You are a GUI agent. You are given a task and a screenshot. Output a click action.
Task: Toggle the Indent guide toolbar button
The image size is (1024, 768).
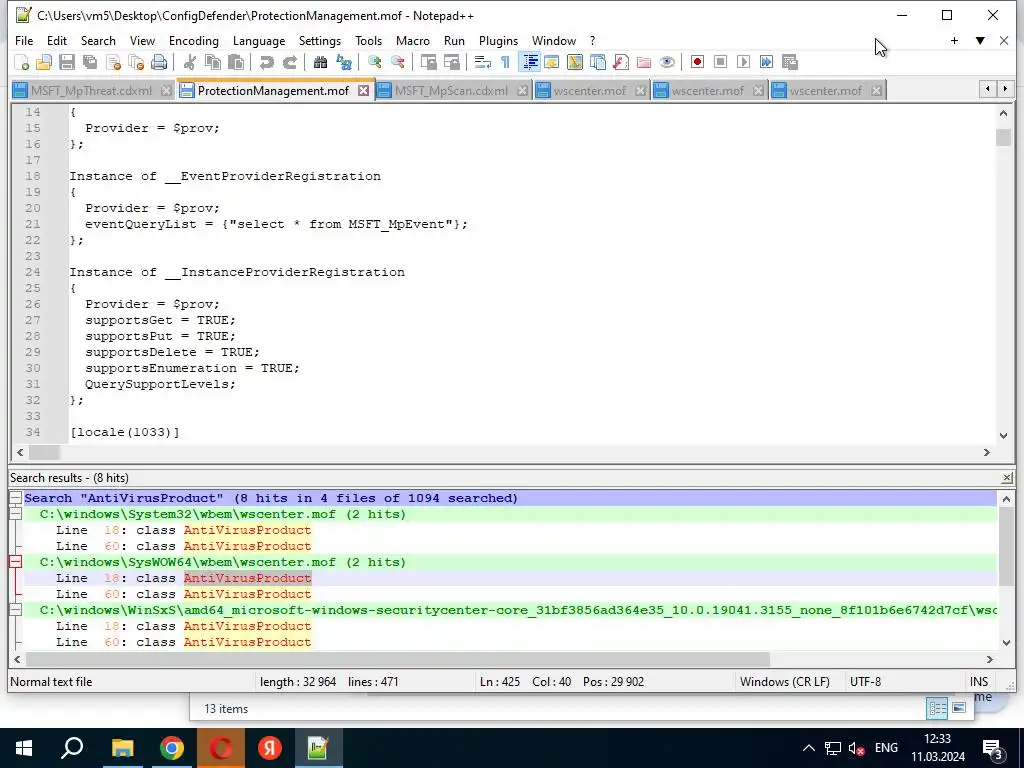click(x=530, y=62)
